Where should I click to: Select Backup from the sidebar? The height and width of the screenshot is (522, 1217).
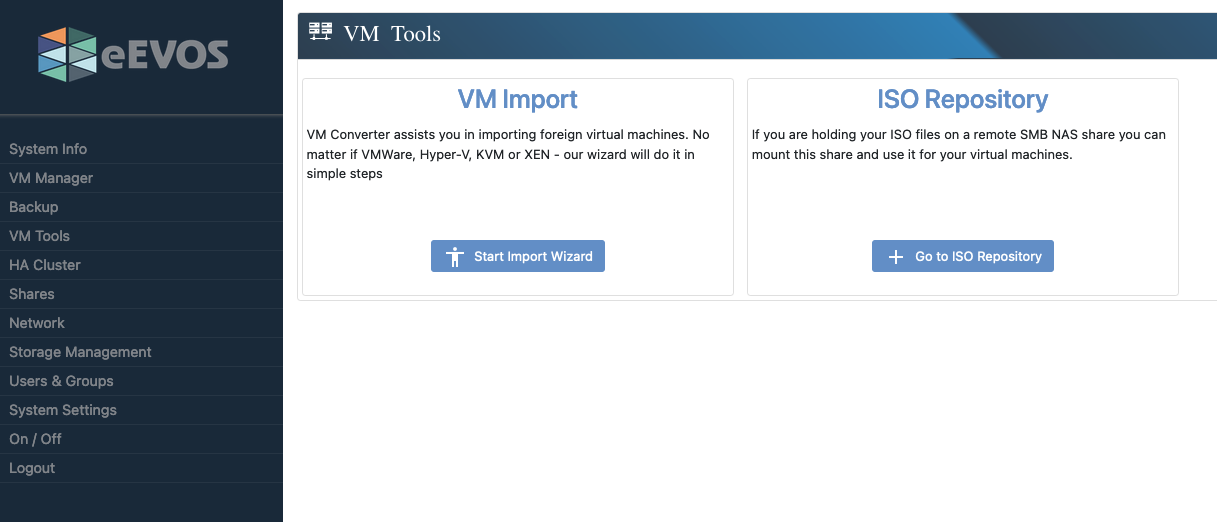(x=34, y=207)
